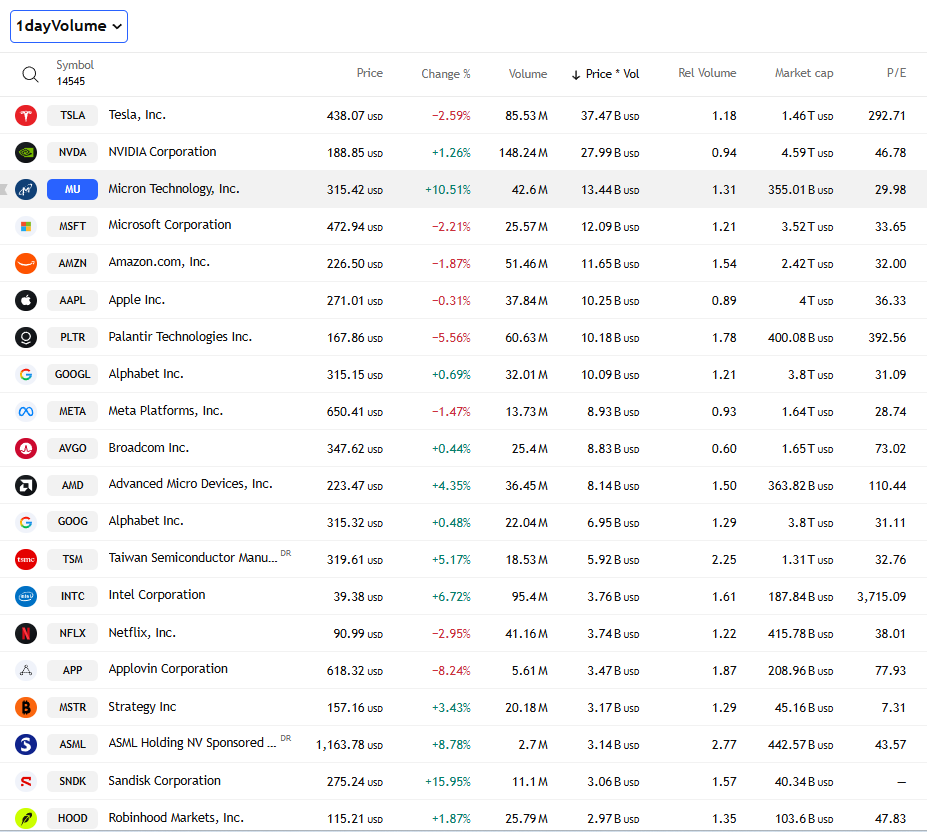
Task: Open the META ticker badge
Action: click(73, 412)
